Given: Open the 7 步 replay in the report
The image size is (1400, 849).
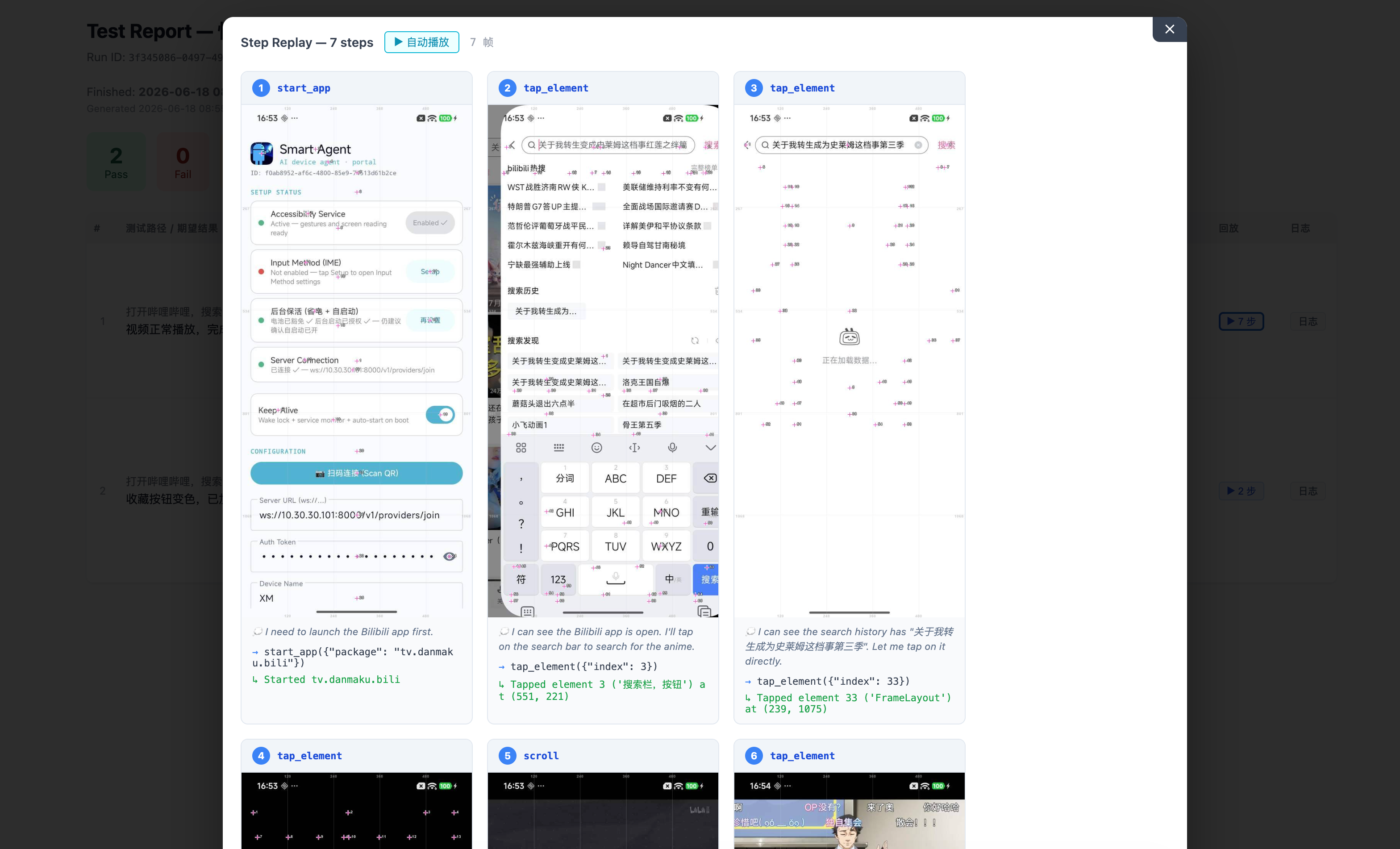Looking at the screenshot, I should [x=1242, y=321].
